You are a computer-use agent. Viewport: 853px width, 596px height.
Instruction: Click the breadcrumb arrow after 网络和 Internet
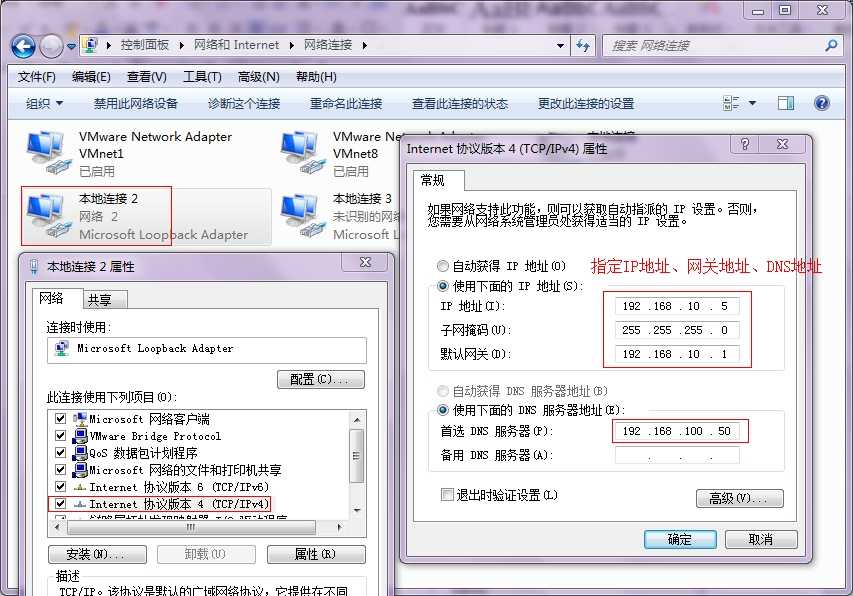(x=292, y=45)
